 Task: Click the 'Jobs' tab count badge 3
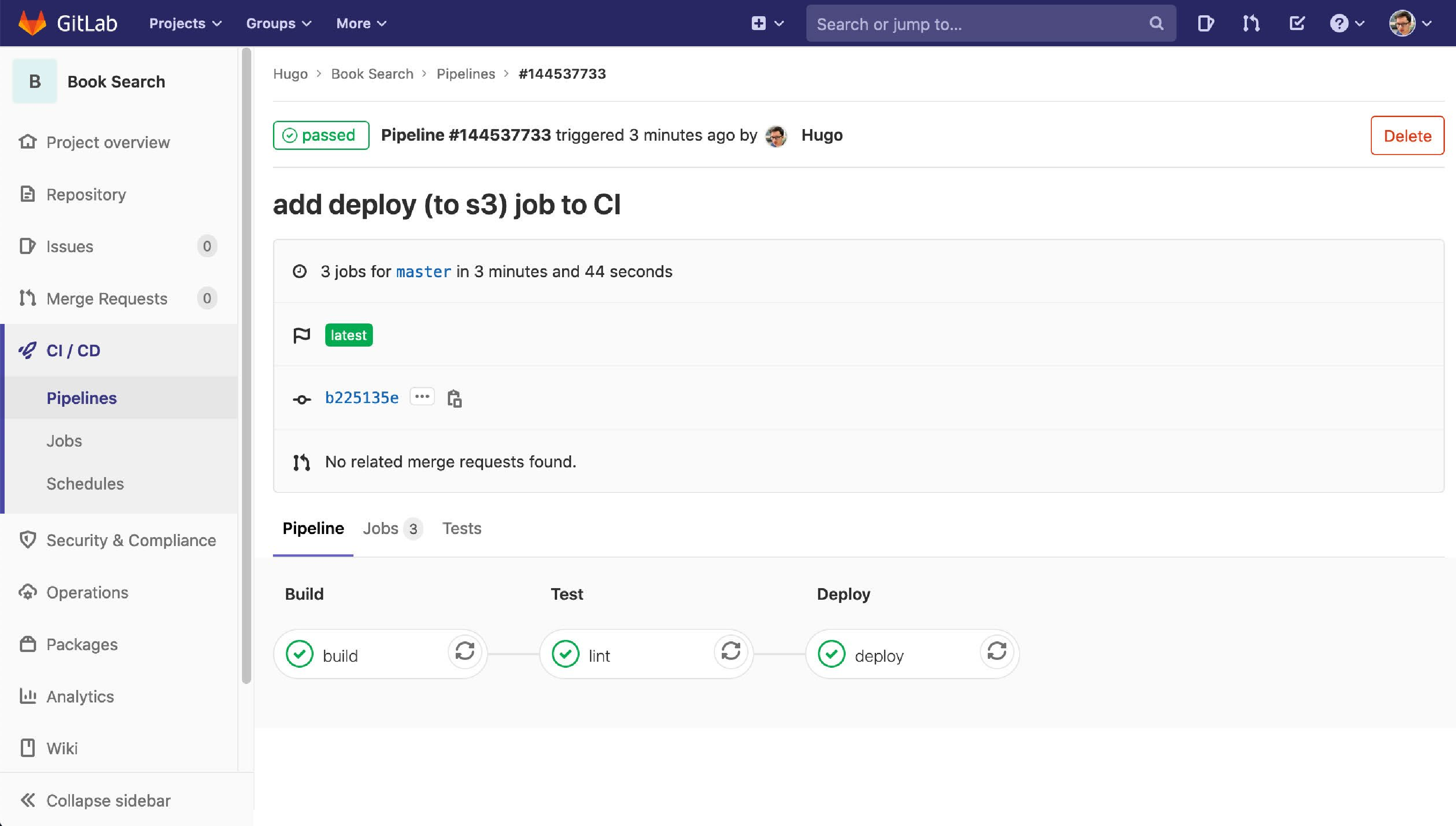click(413, 529)
